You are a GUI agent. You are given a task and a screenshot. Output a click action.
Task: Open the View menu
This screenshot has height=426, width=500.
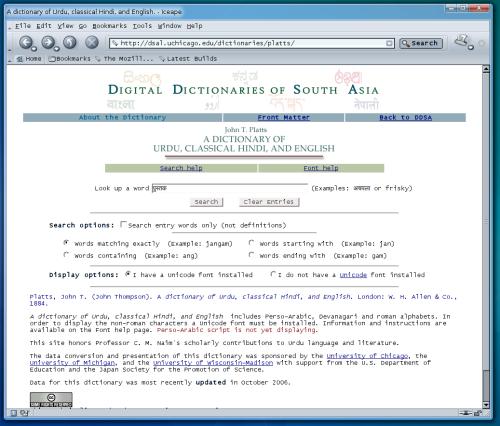click(65, 26)
